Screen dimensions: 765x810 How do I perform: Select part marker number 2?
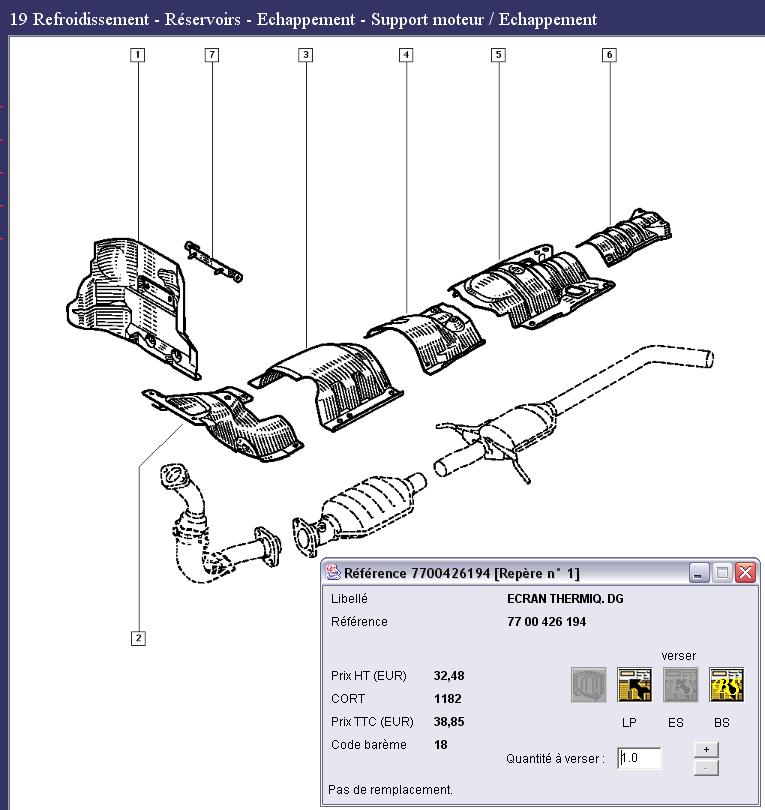point(138,638)
